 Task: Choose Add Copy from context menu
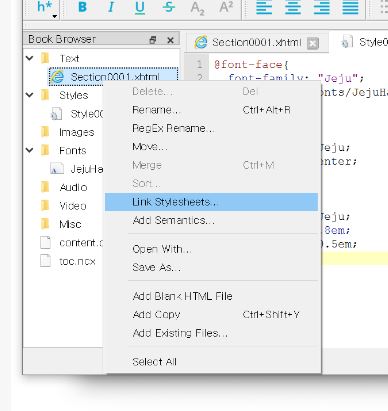211,315
